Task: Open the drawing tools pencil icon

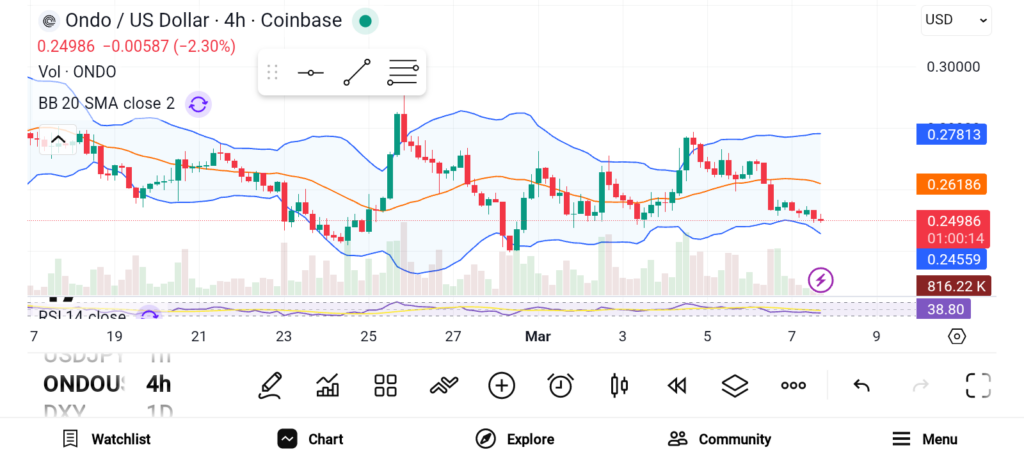Action: tap(269, 385)
